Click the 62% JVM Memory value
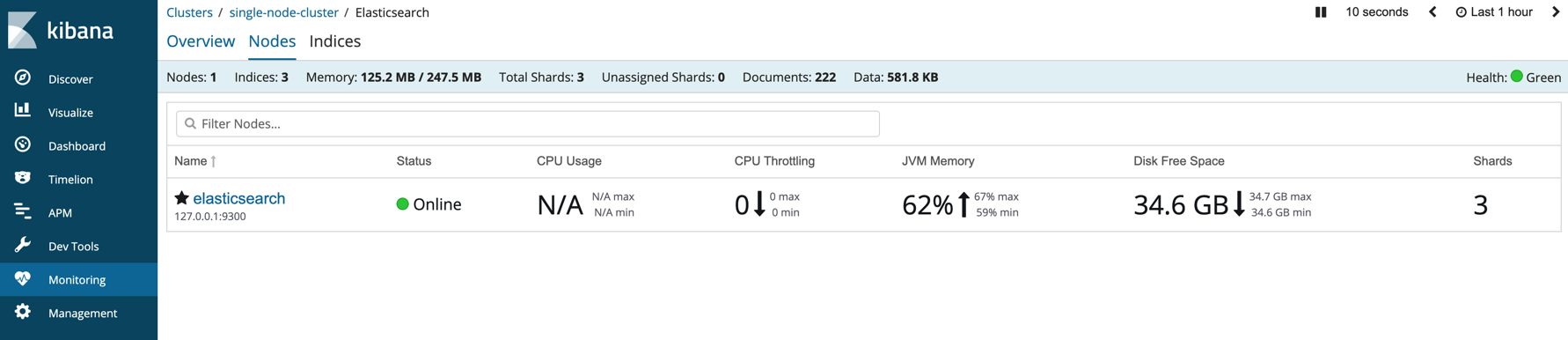This screenshot has width=1568, height=340. 927,204
